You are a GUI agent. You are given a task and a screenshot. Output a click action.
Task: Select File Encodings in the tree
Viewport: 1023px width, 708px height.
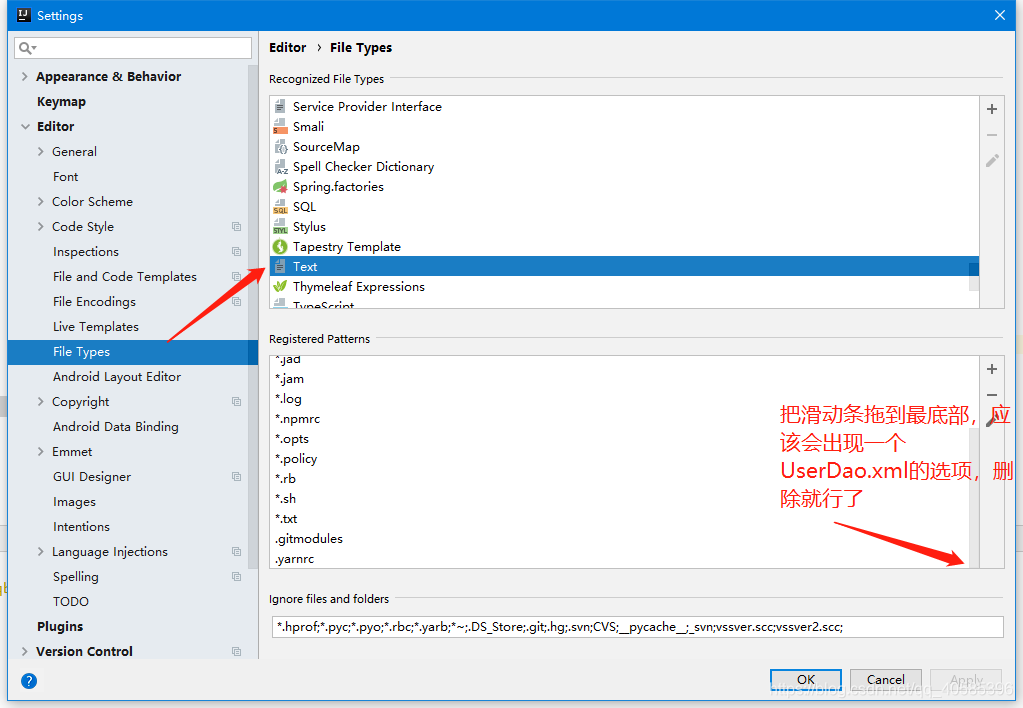pos(95,301)
